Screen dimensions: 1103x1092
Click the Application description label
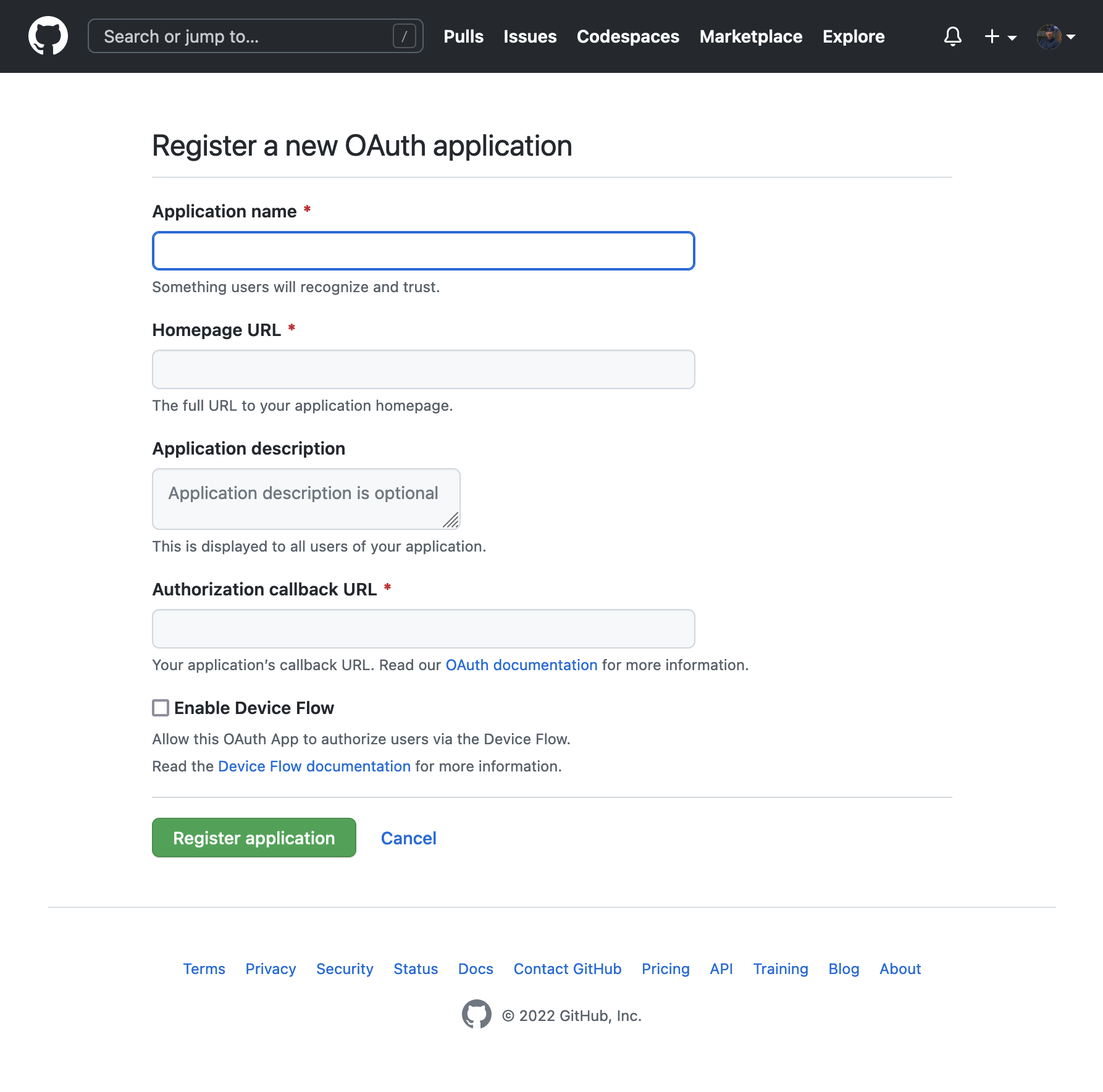point(248,448)
